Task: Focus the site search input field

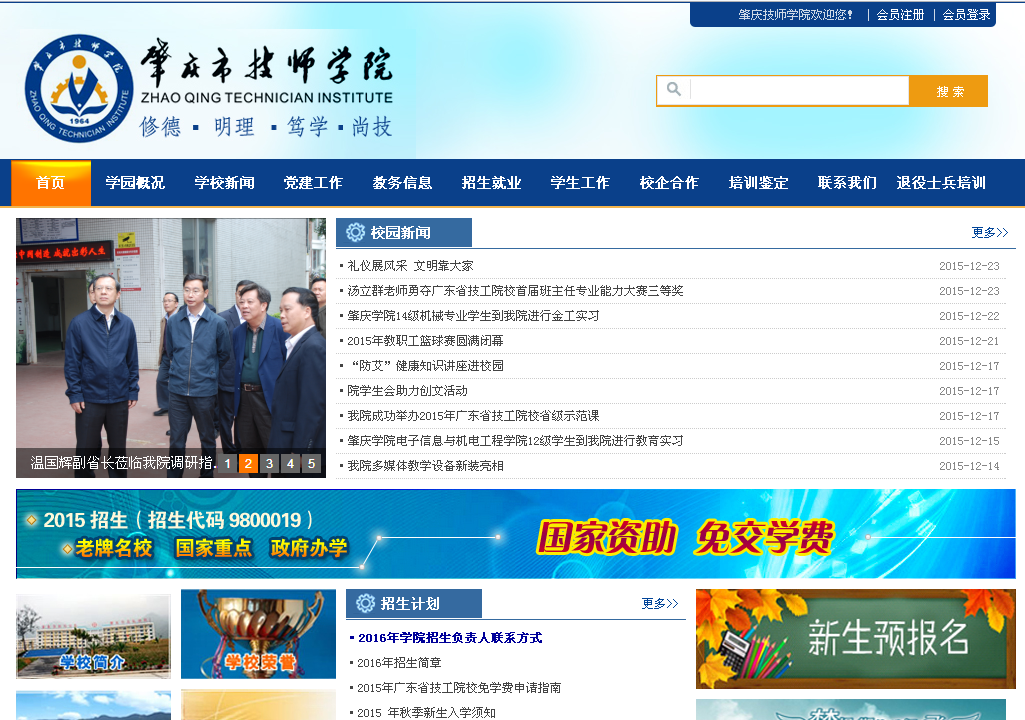Action: [799, 91]
